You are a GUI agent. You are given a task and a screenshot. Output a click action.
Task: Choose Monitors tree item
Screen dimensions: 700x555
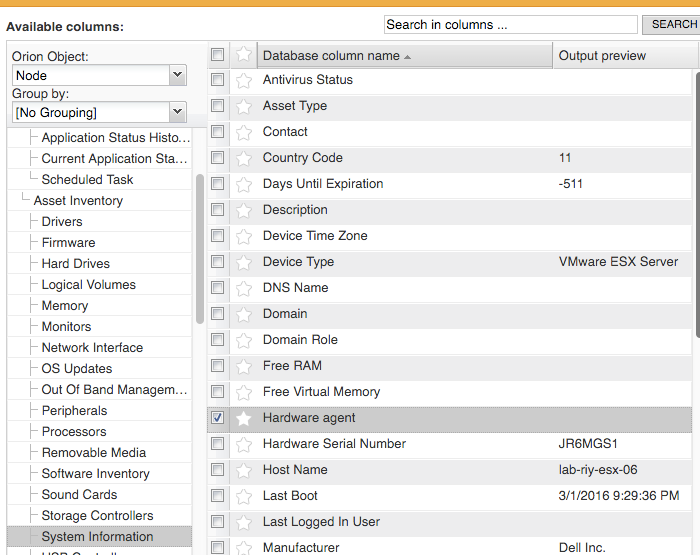point(66,326)
